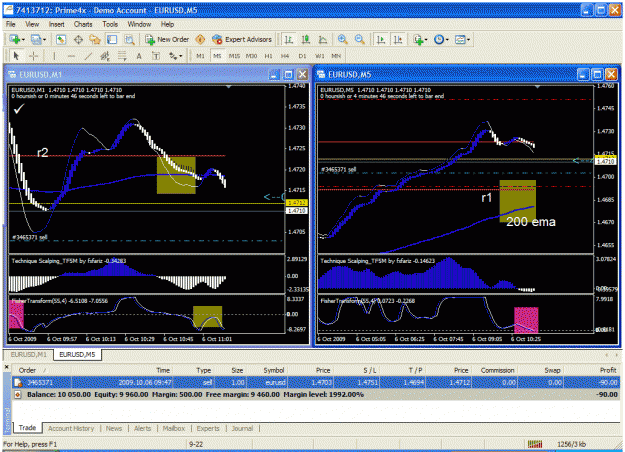Image resolution: width=625 pixels, height=452 pixels.
Task: Click the New Order button
Action: pyautogui.click(x=167, y=39)
